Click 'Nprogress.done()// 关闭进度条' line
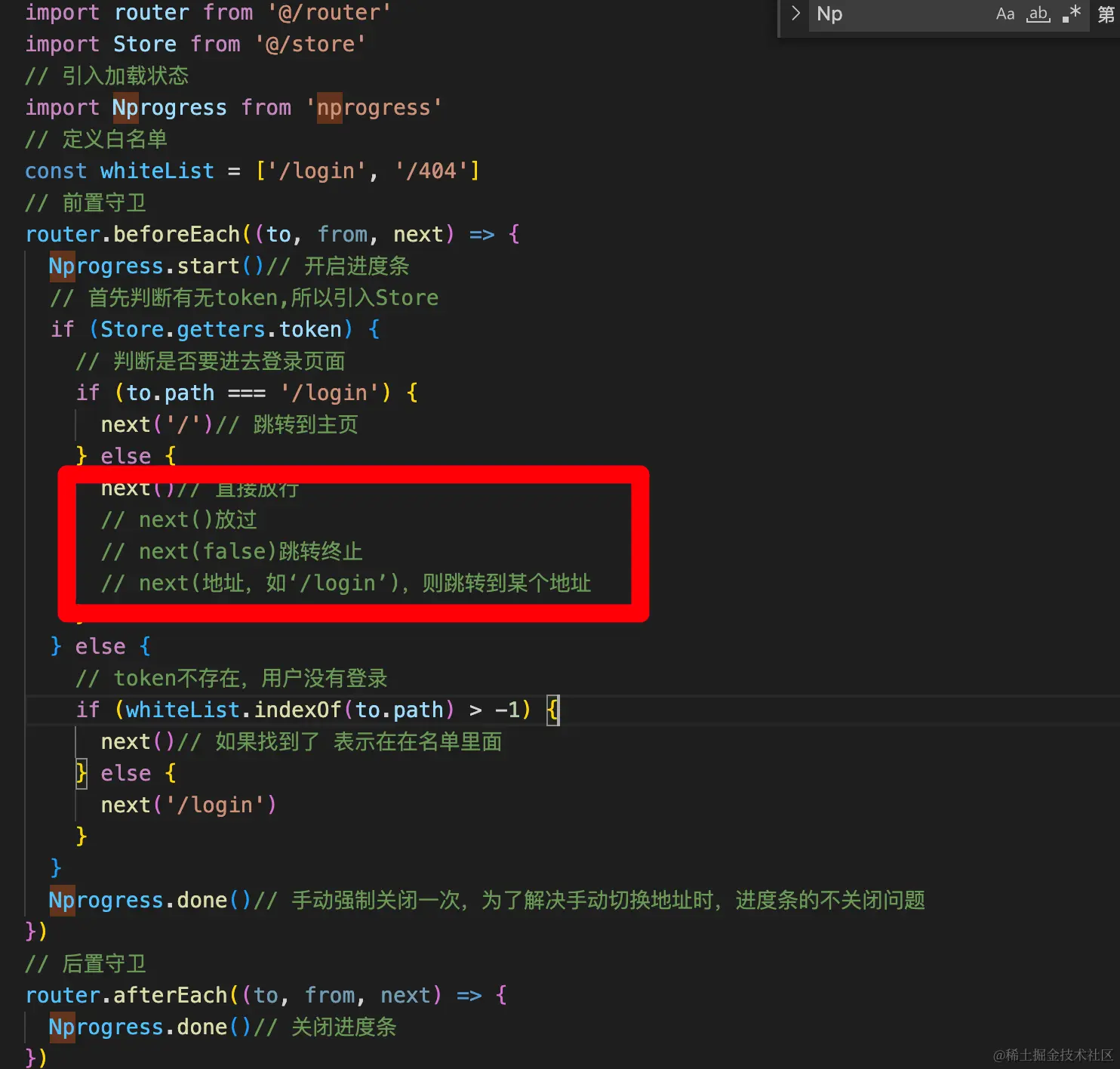The height and width of the screenshot is (1069, 1120). [x=222, y=1027]
